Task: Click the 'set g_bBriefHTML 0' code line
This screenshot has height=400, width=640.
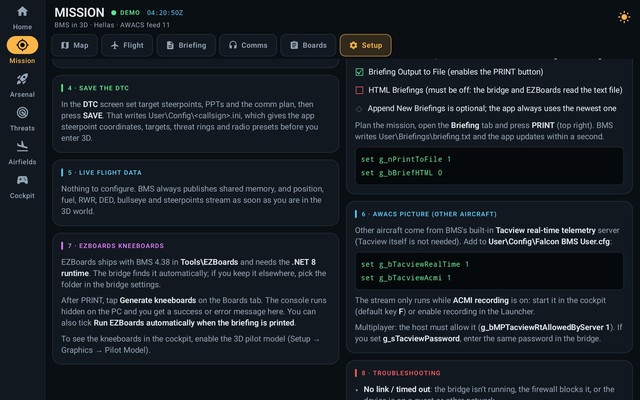Action: 401,173
